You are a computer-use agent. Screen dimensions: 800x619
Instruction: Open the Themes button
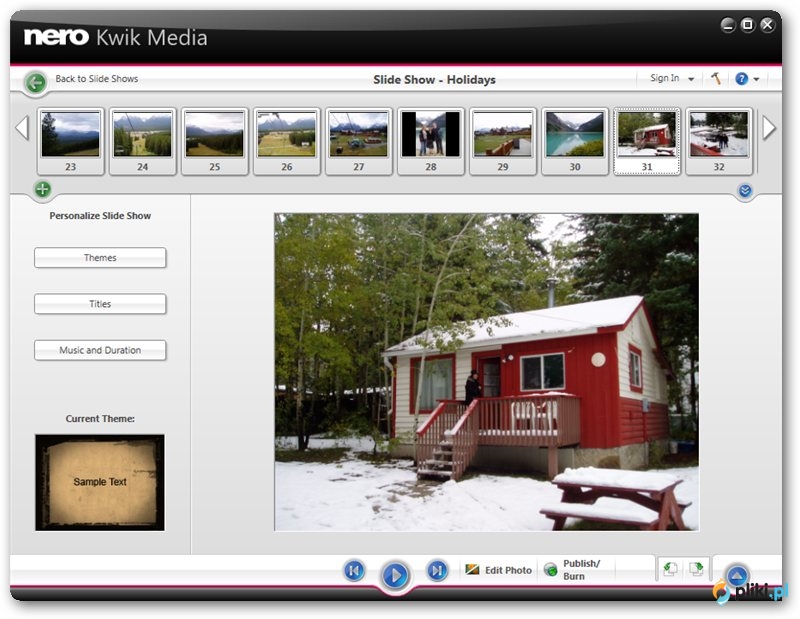[100, 258]
